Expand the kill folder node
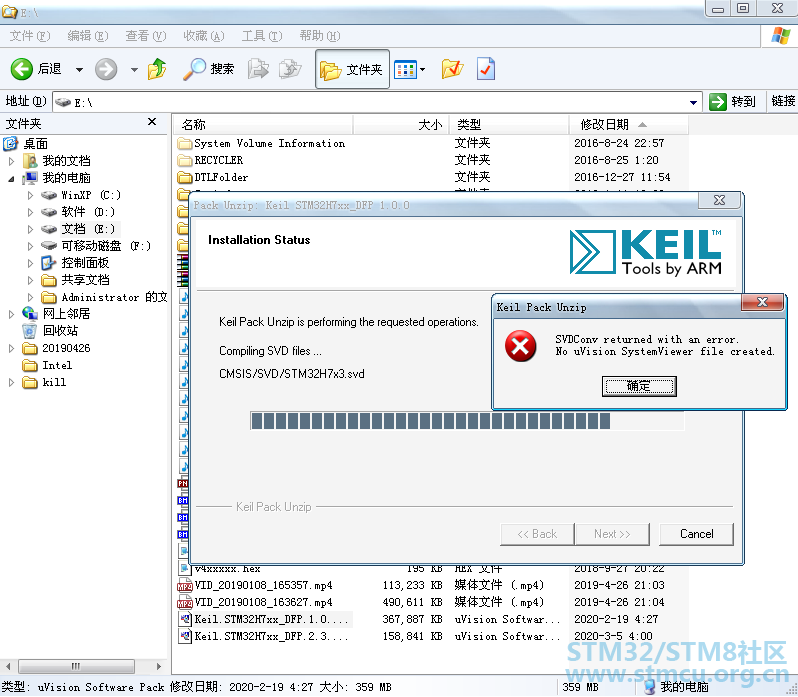 tap(11, 383)
